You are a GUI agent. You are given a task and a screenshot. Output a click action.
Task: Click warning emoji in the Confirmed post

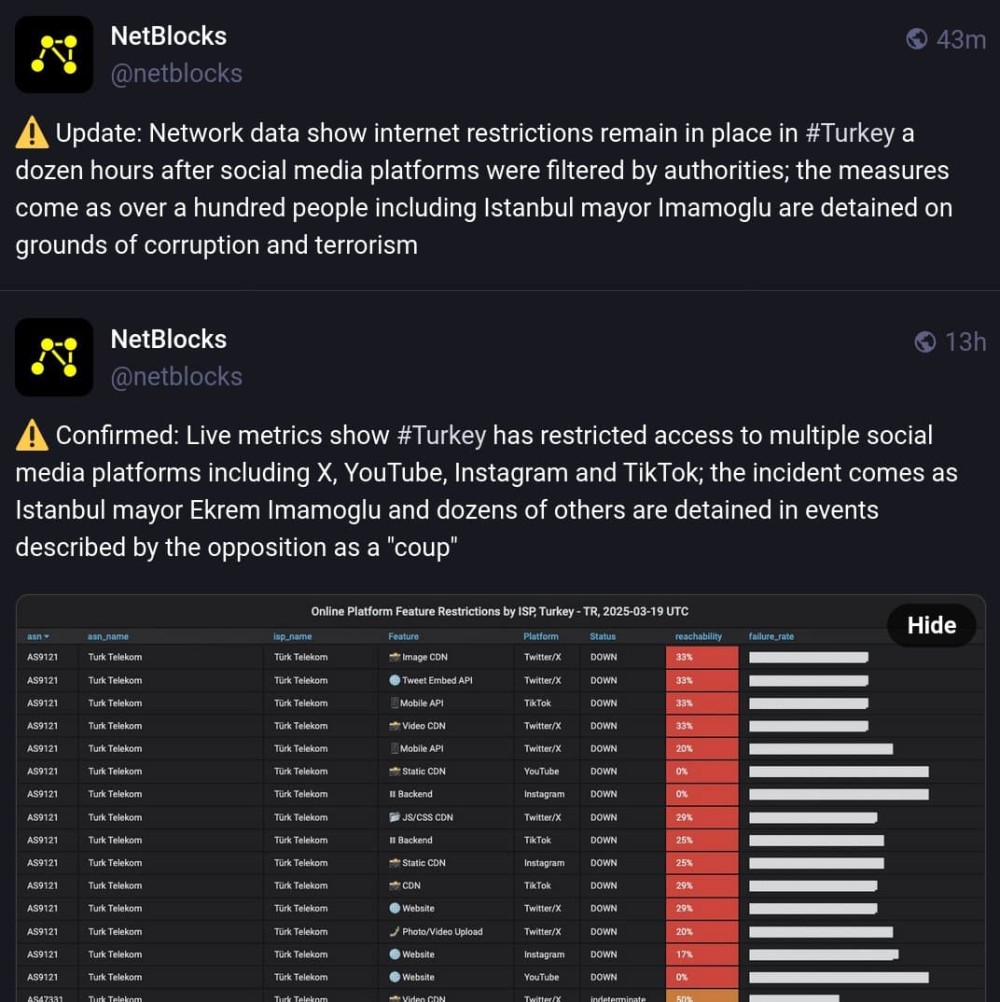(x=32, y=436)
